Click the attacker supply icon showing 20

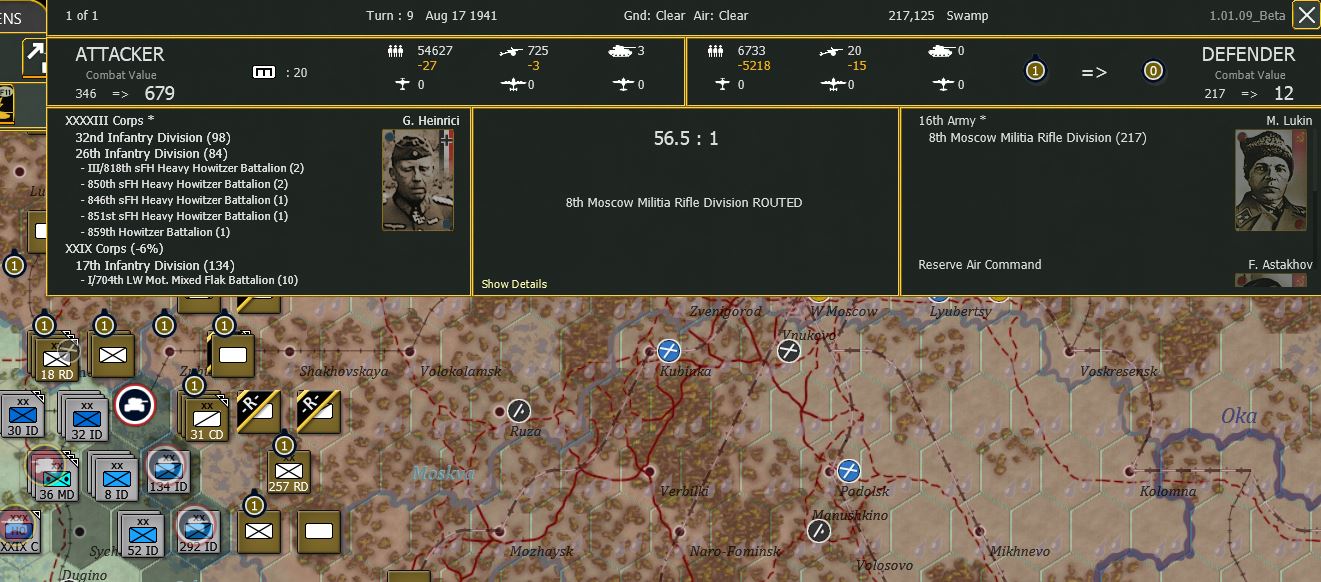(265, 72)
